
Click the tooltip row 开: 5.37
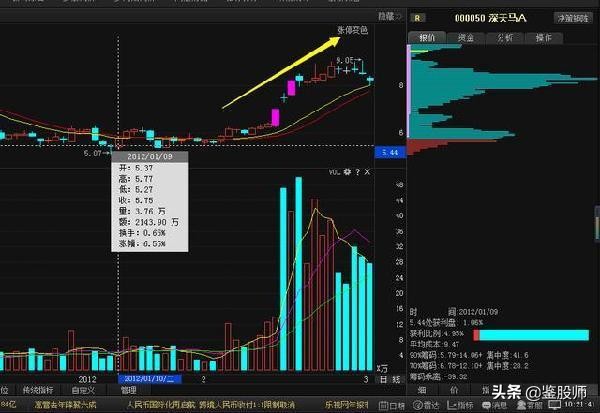click(136, 168)
